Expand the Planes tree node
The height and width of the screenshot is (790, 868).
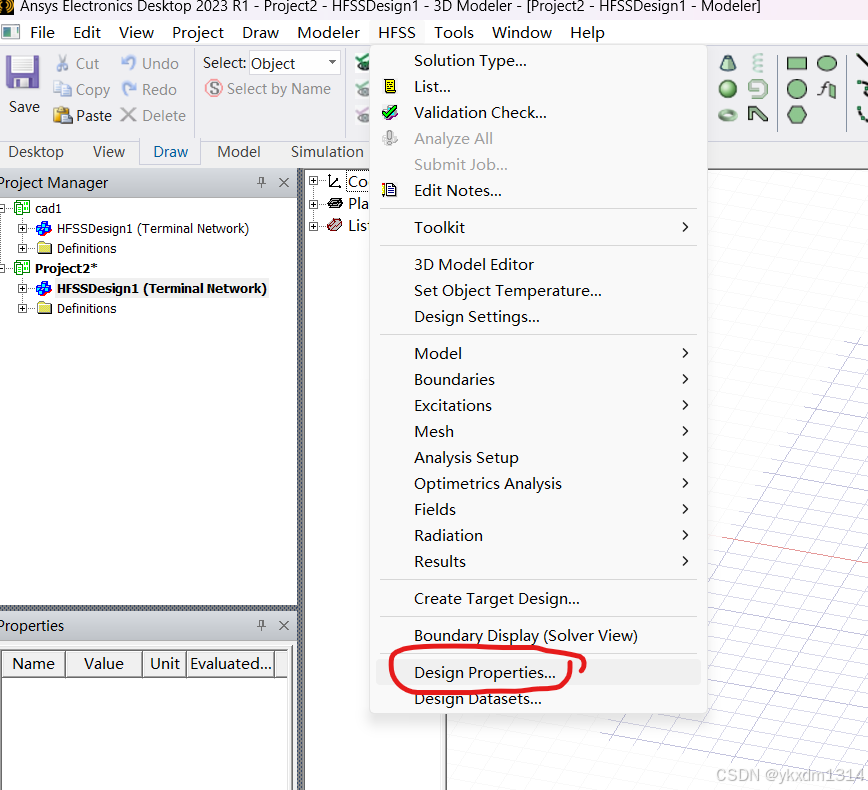(313, 204)
